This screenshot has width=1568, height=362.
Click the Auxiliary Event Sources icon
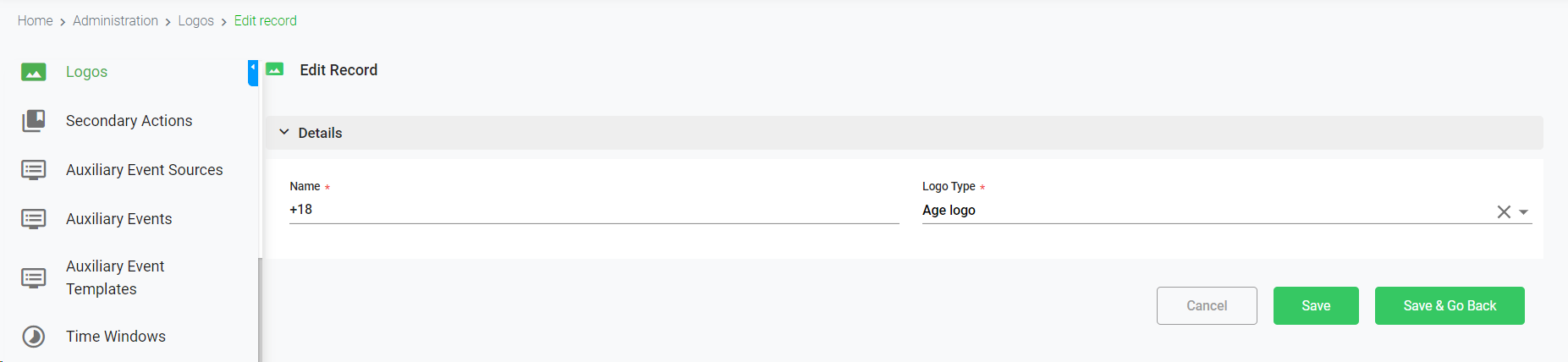(34, 170)
